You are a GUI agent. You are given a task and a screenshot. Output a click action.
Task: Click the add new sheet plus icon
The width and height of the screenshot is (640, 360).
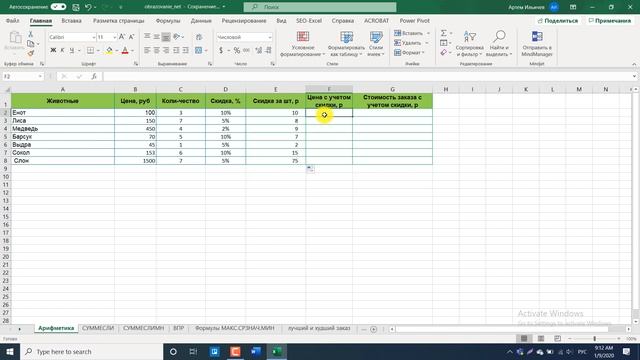pos(373,329)
